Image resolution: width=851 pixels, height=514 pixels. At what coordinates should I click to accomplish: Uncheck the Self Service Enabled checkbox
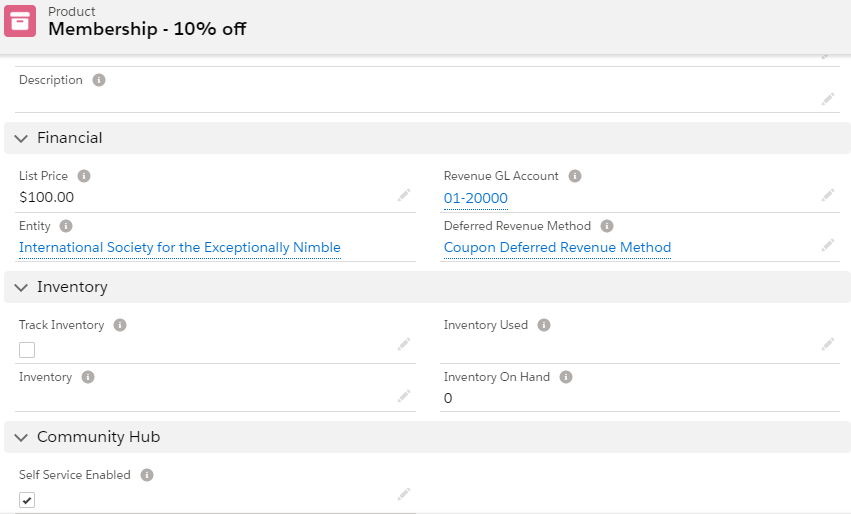point(27,499)
